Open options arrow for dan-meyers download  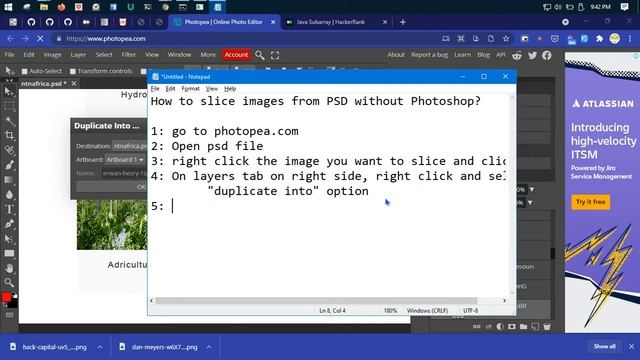click(x=209, y=347)
